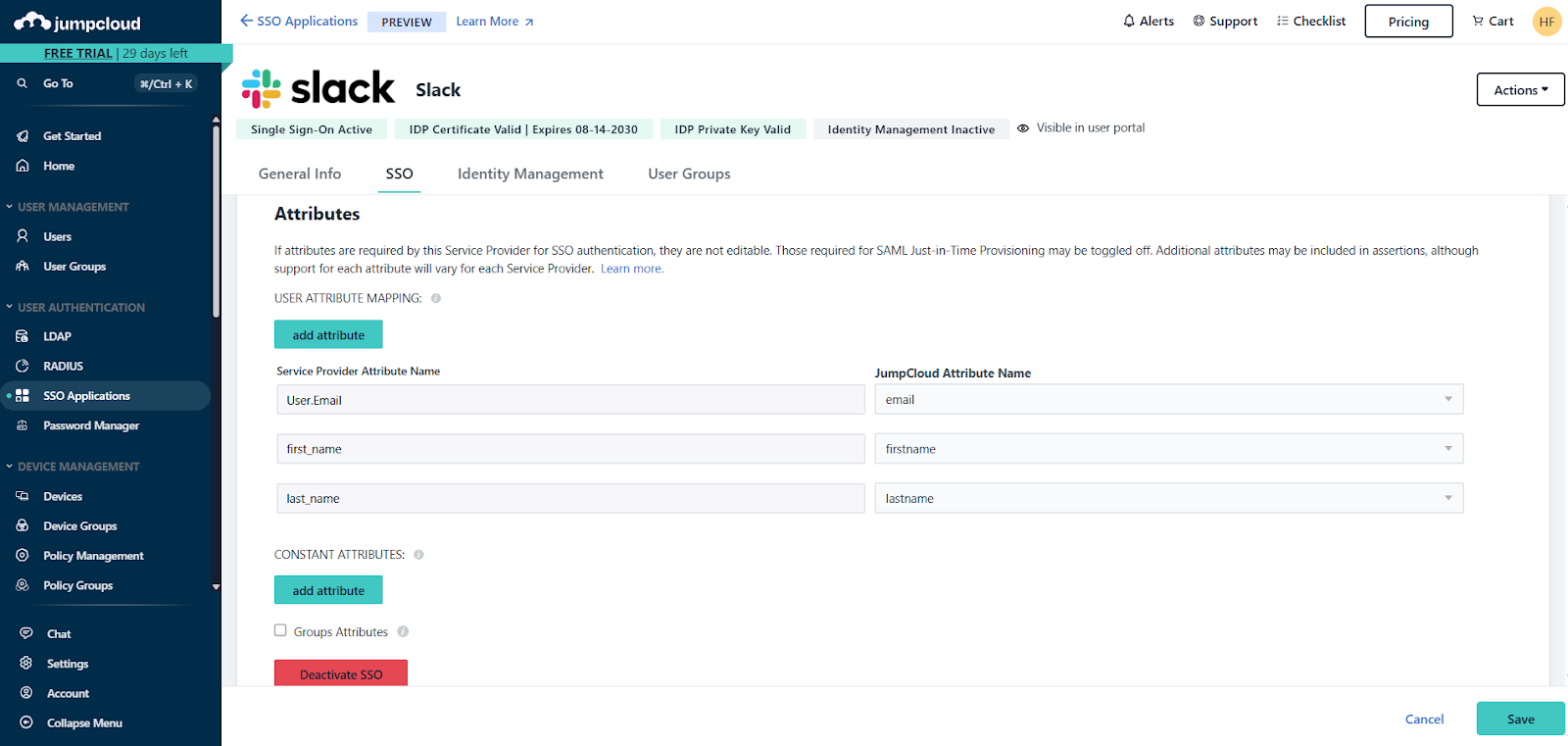Click the FREE TRIAL link

pos(78,53)
